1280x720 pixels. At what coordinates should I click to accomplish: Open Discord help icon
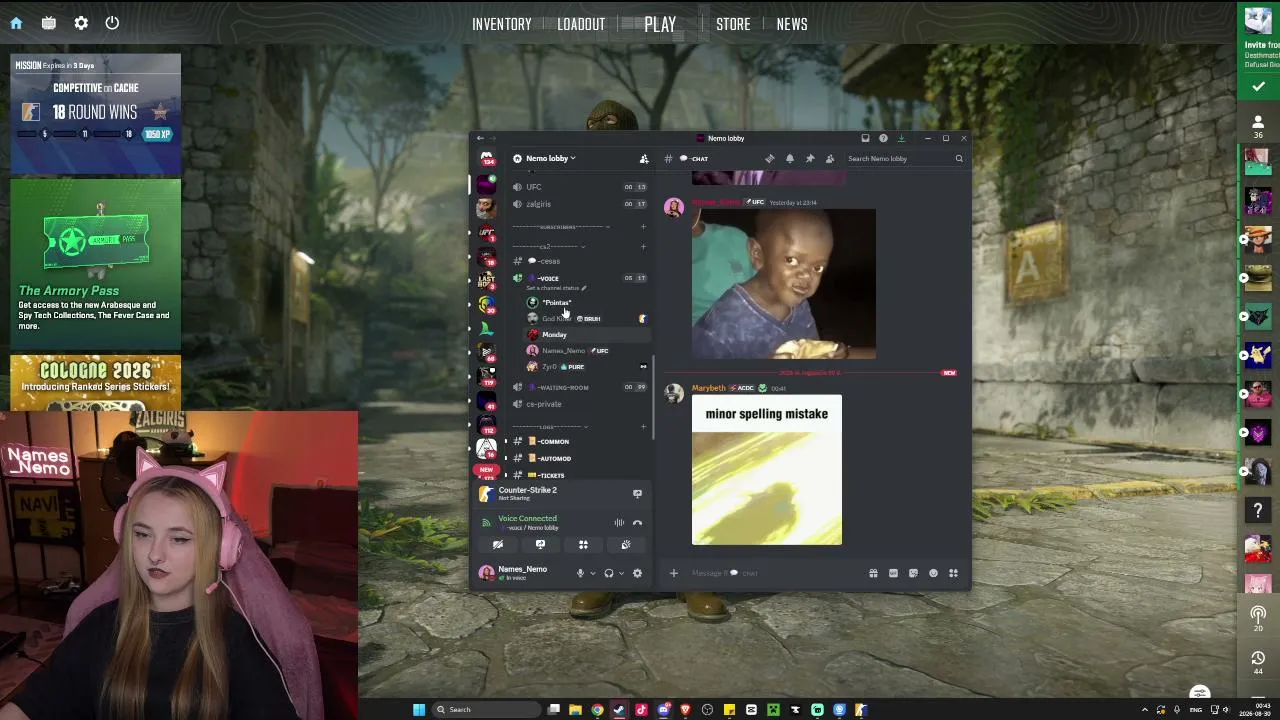[x=882, y=138]
